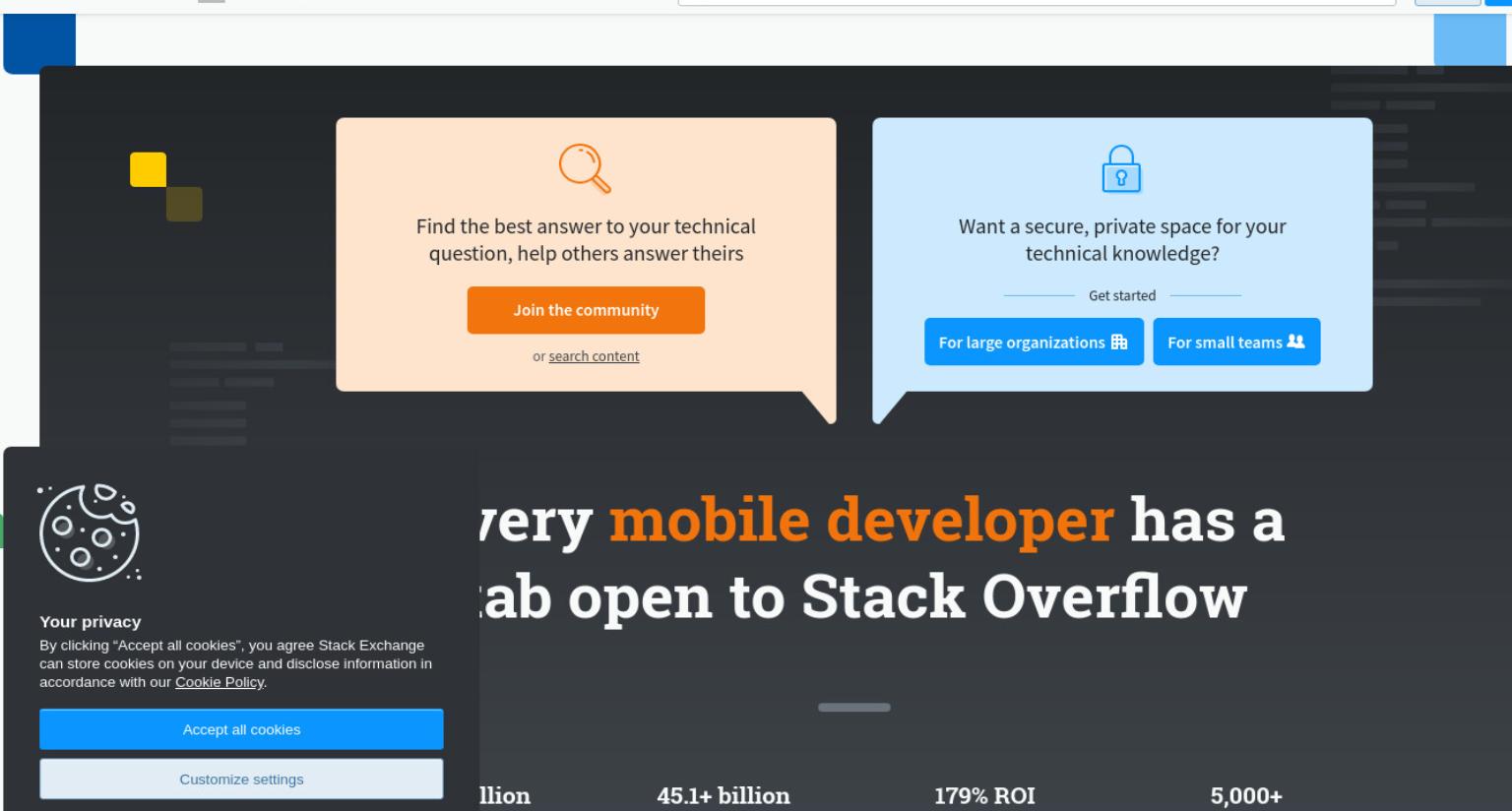Click the 'Your privacy' heading
The height and width of the screenshot is (811, 1512).
(x=91, y=621)
